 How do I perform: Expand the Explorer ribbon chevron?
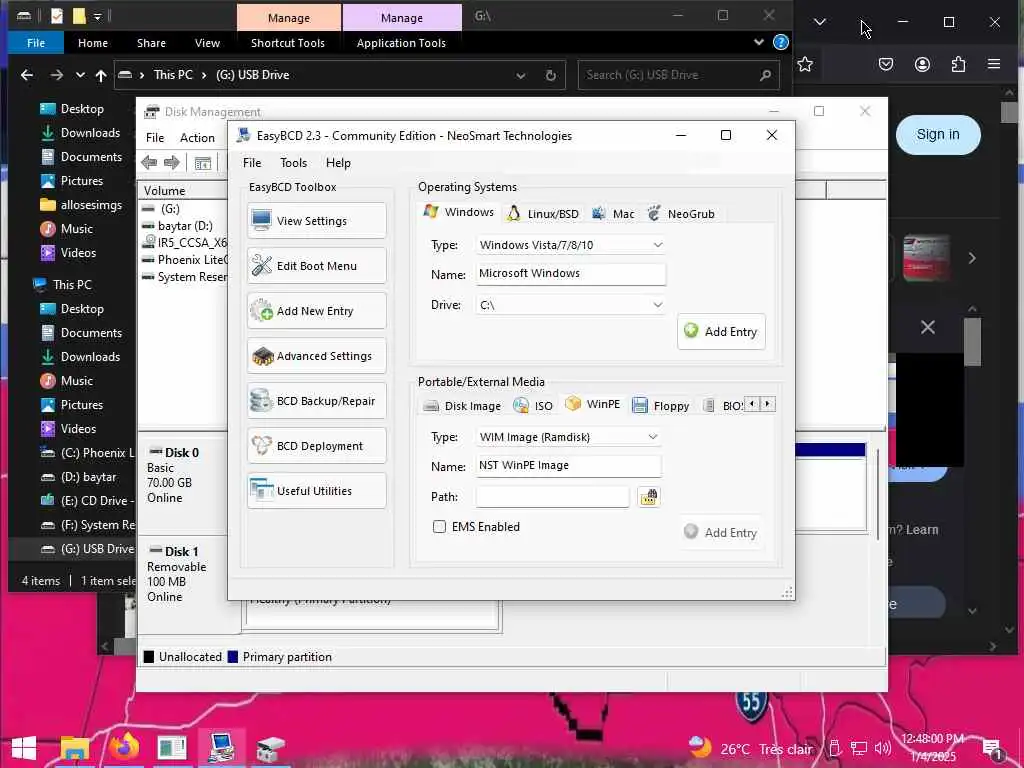point(758,42)
